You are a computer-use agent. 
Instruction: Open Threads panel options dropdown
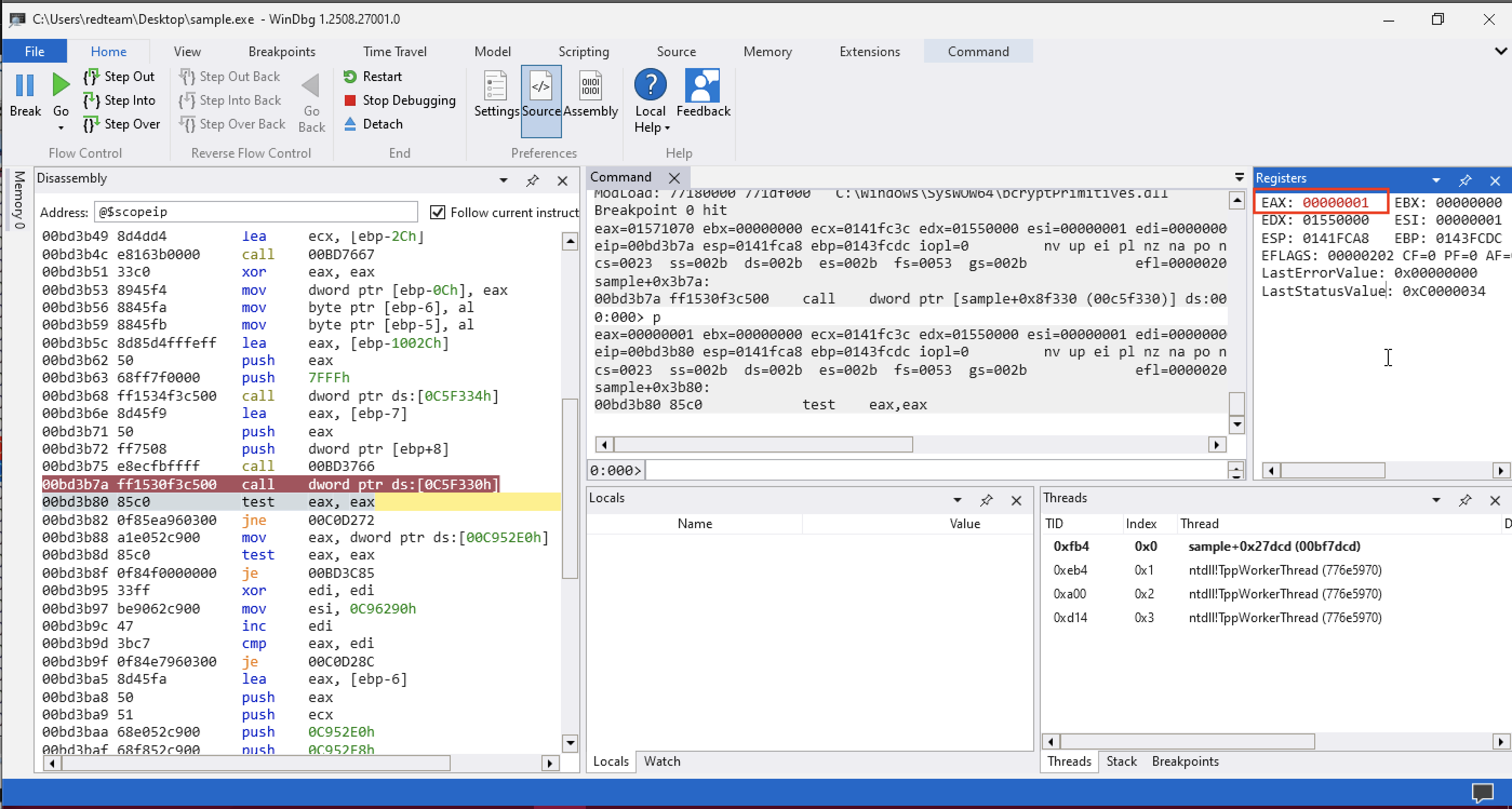(x=1436, y=500)
